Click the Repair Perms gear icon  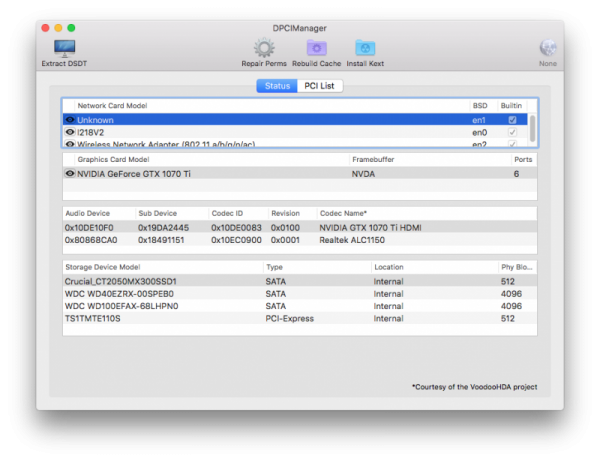pos(264,47)
